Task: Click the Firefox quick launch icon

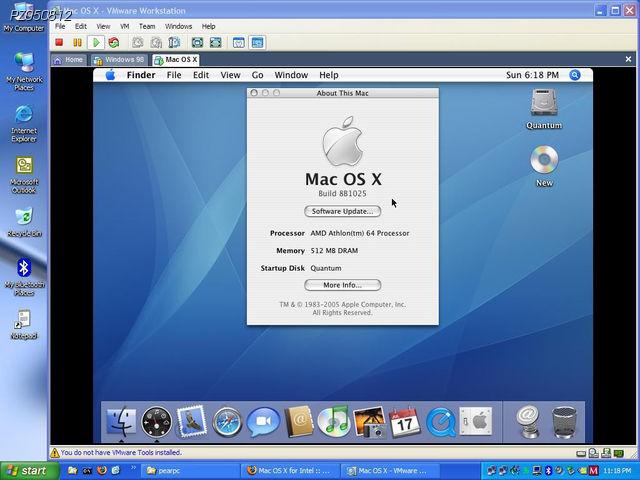Action: (x=102, y=471)
